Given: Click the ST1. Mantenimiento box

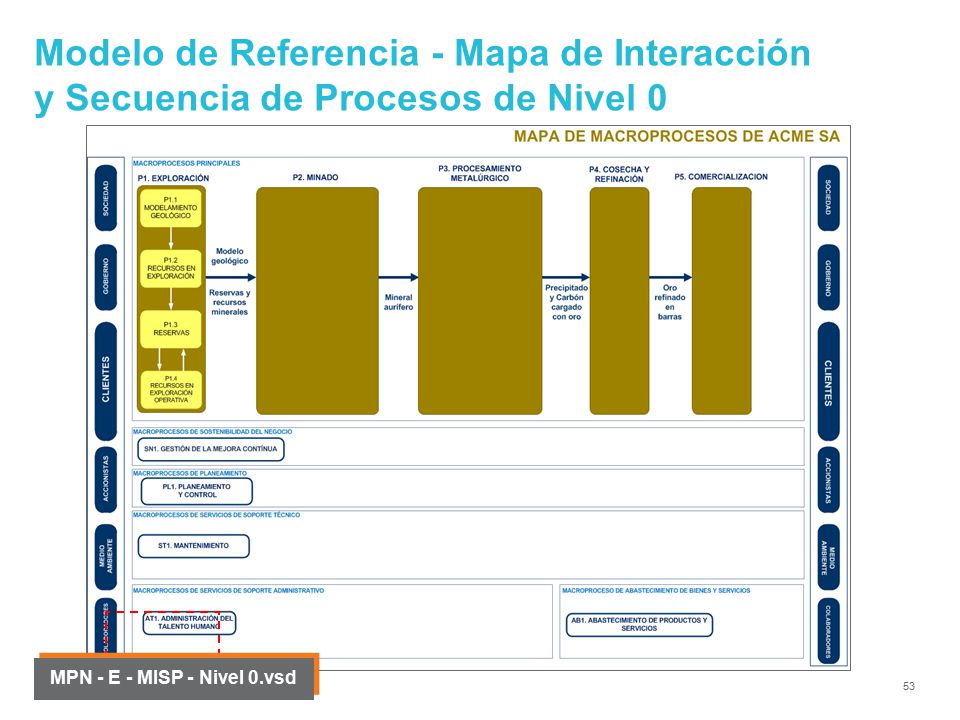Looking at the screenshot, I should point(193,546).
